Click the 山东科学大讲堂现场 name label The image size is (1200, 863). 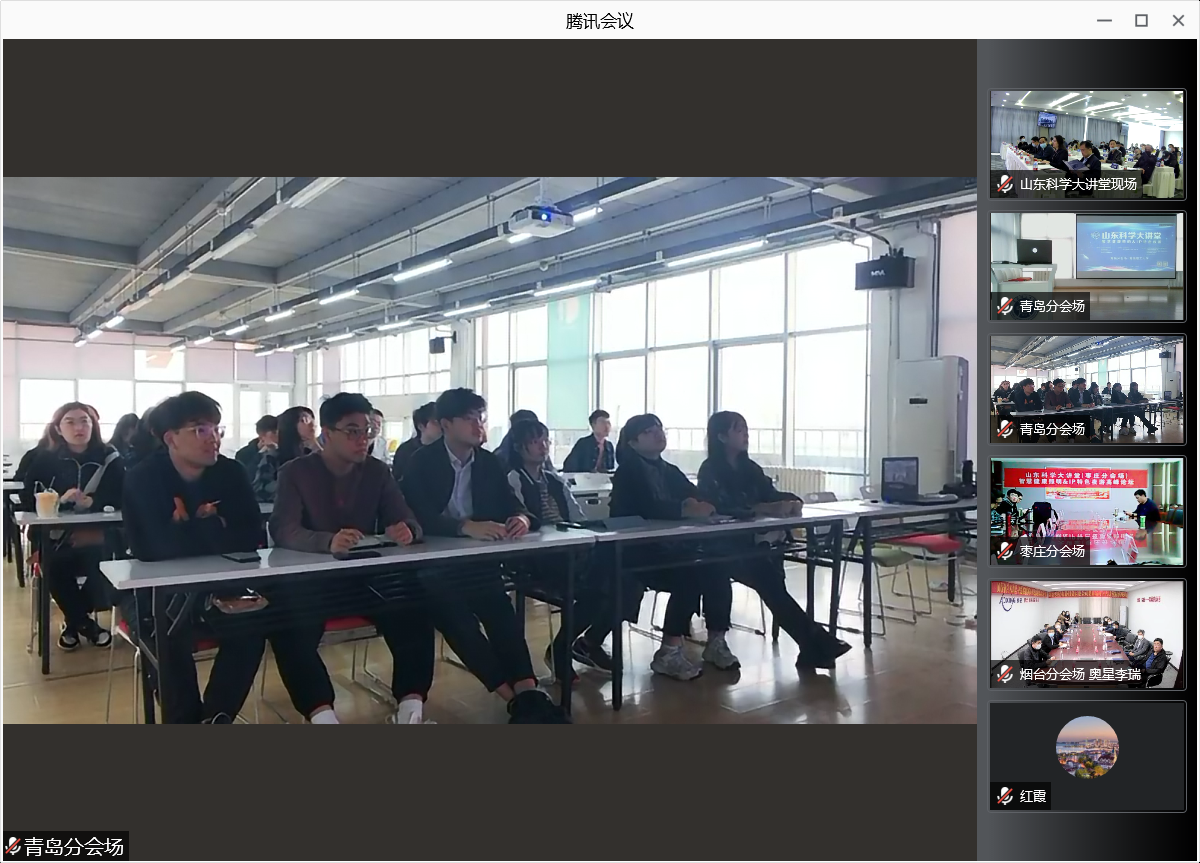pos(1078,184)
